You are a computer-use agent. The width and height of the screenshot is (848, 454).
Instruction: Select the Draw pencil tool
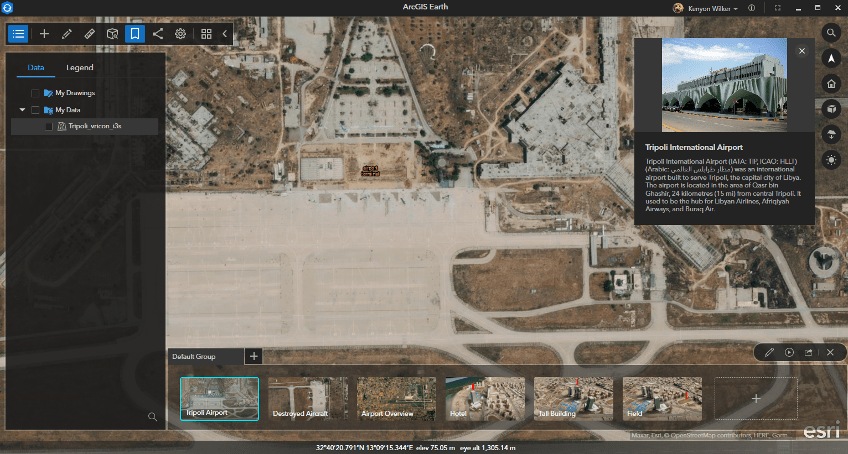click(x=67, y=34)
